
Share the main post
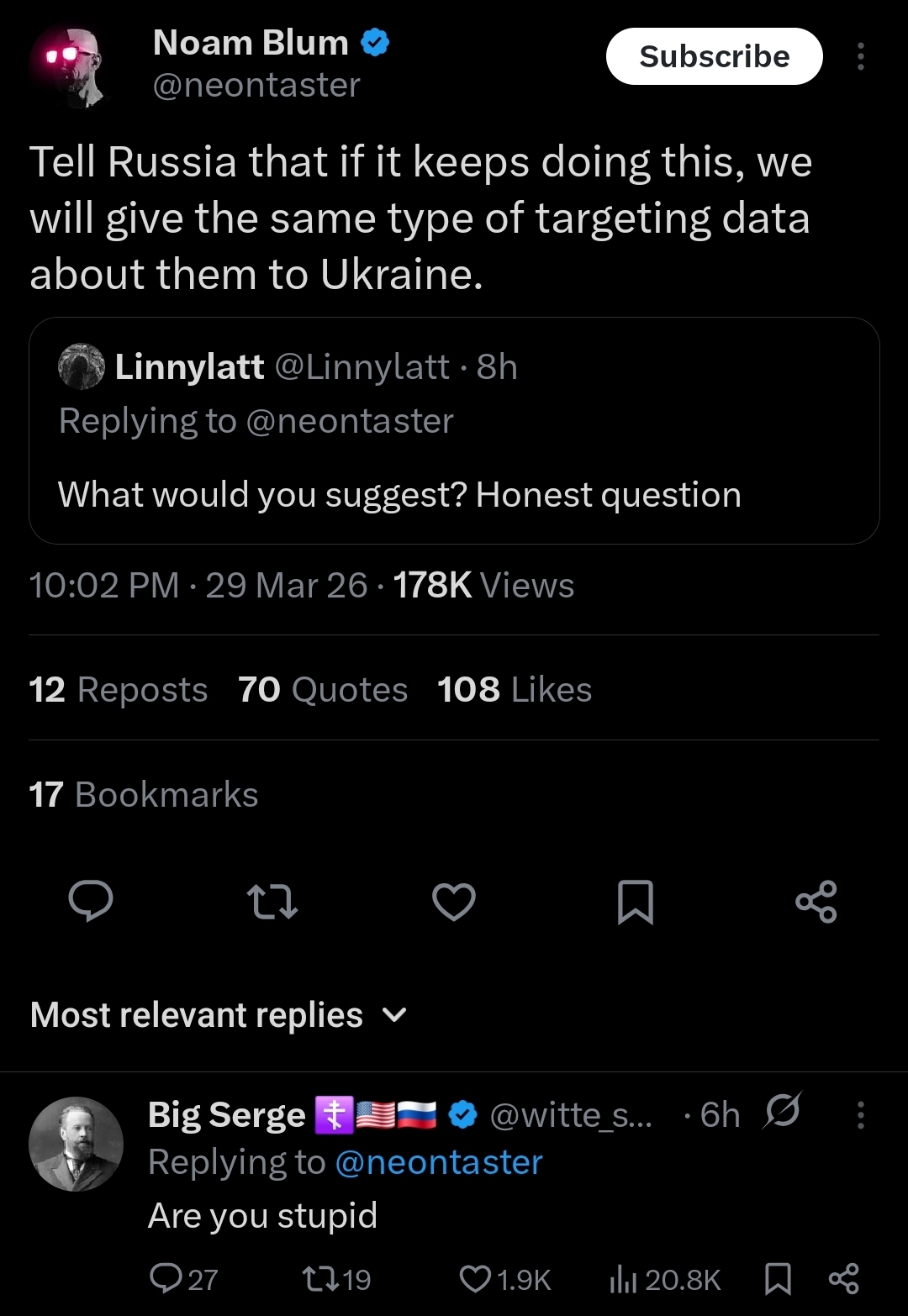tap(816, 902)
